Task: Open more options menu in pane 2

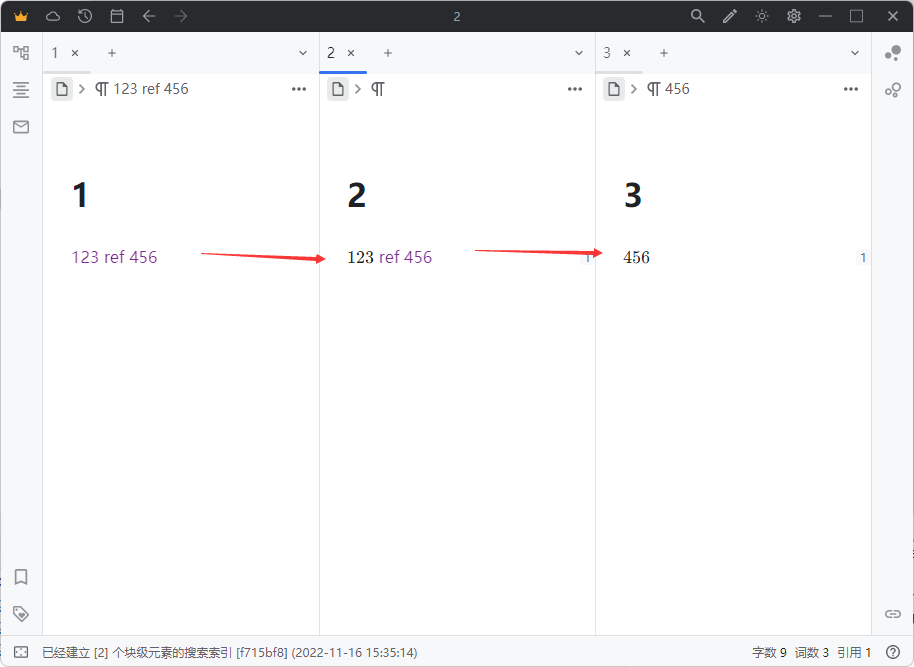Action: coord(575,89)
